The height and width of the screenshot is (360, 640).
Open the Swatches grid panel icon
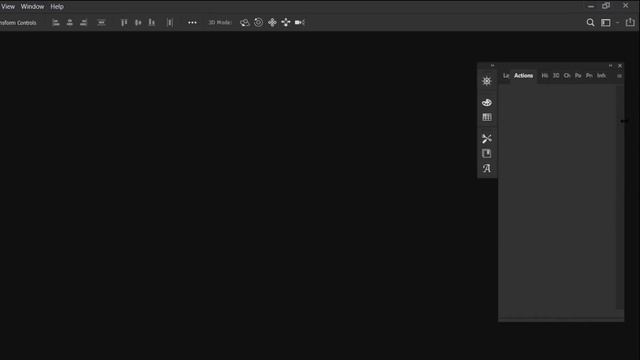click(x=487, y=118)
